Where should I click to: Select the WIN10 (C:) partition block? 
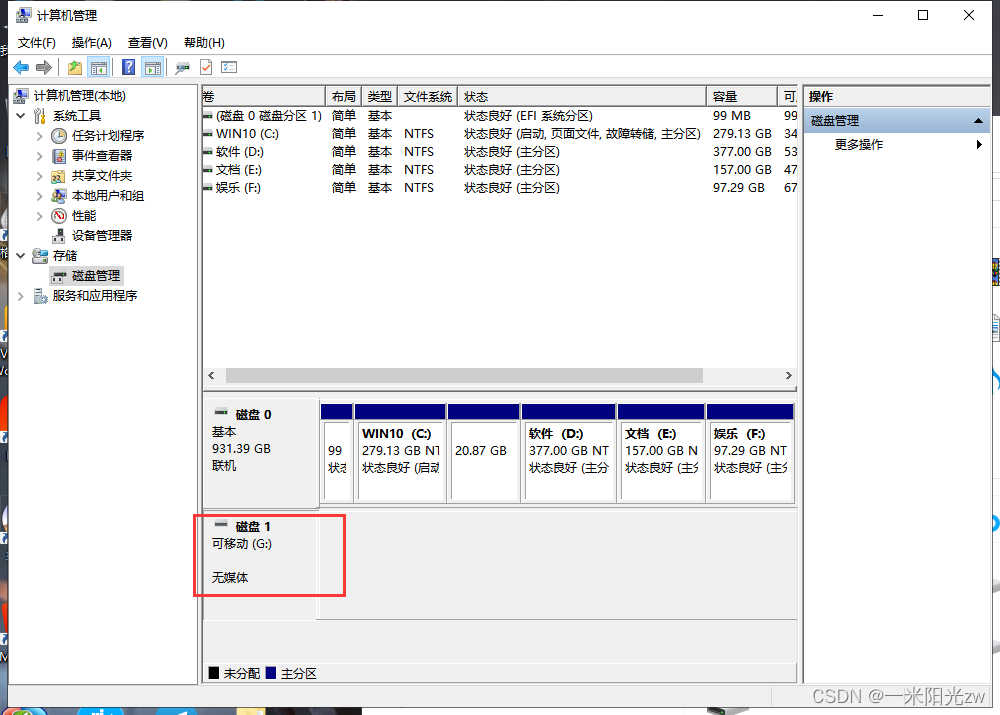tap(400, 453)
